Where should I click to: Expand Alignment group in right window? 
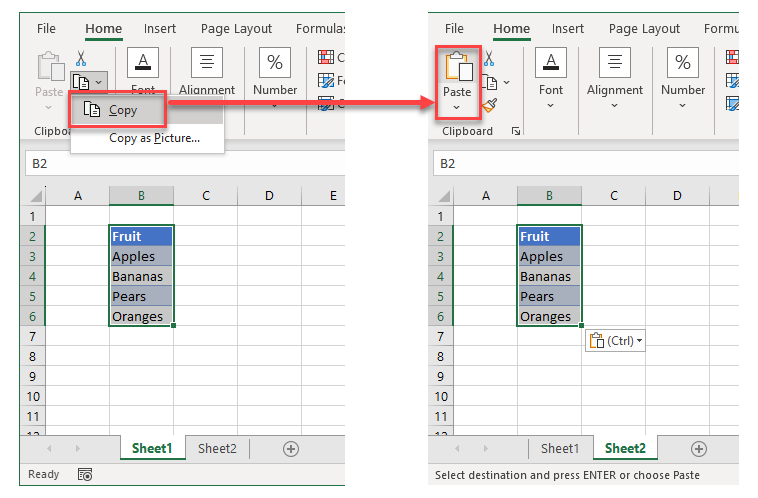click(615, 105)
